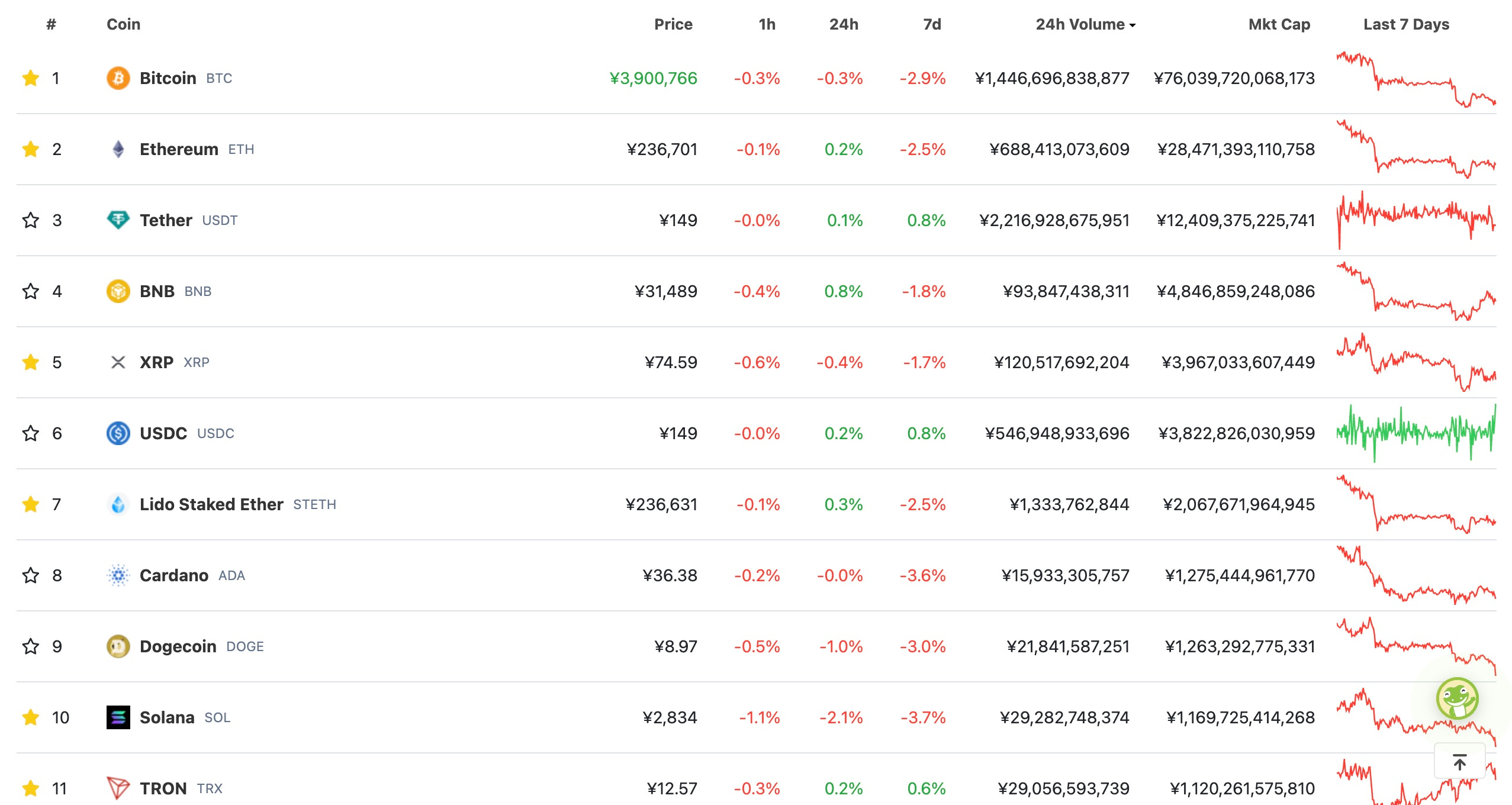Viewport: 1512px width, 805px height.
Task: Click the BNB coin logo
Action: point(118,291)
